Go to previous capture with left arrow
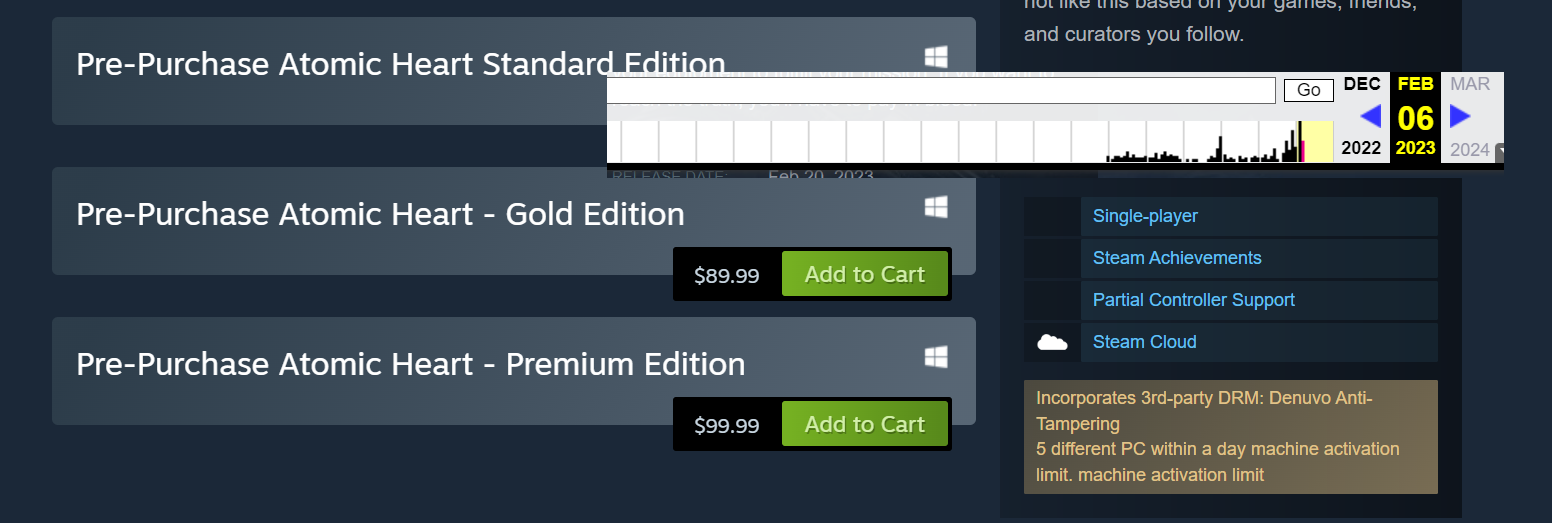The height and width of the screenshot is (523, 1552). (x=1370, y=116)
